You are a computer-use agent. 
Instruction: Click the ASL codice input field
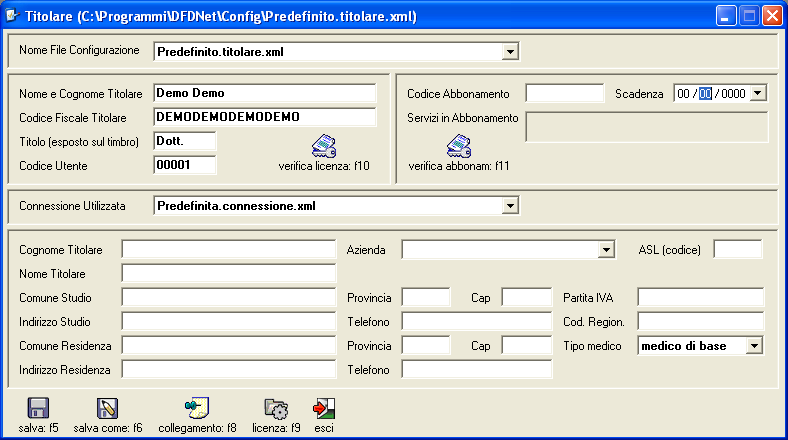[737, 250]
